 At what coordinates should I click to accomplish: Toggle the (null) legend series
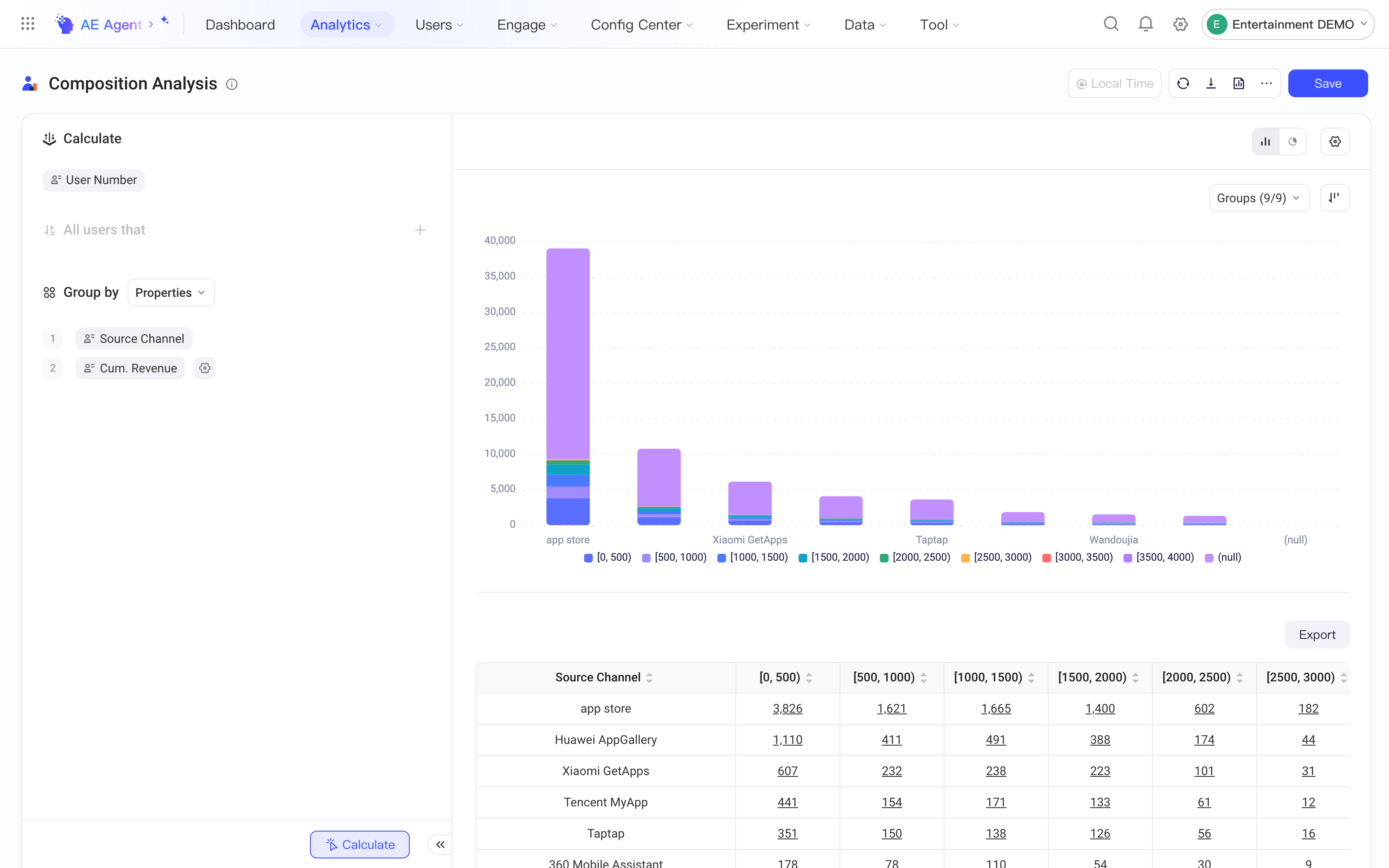pyautogui.click(x=1223, y=557)
